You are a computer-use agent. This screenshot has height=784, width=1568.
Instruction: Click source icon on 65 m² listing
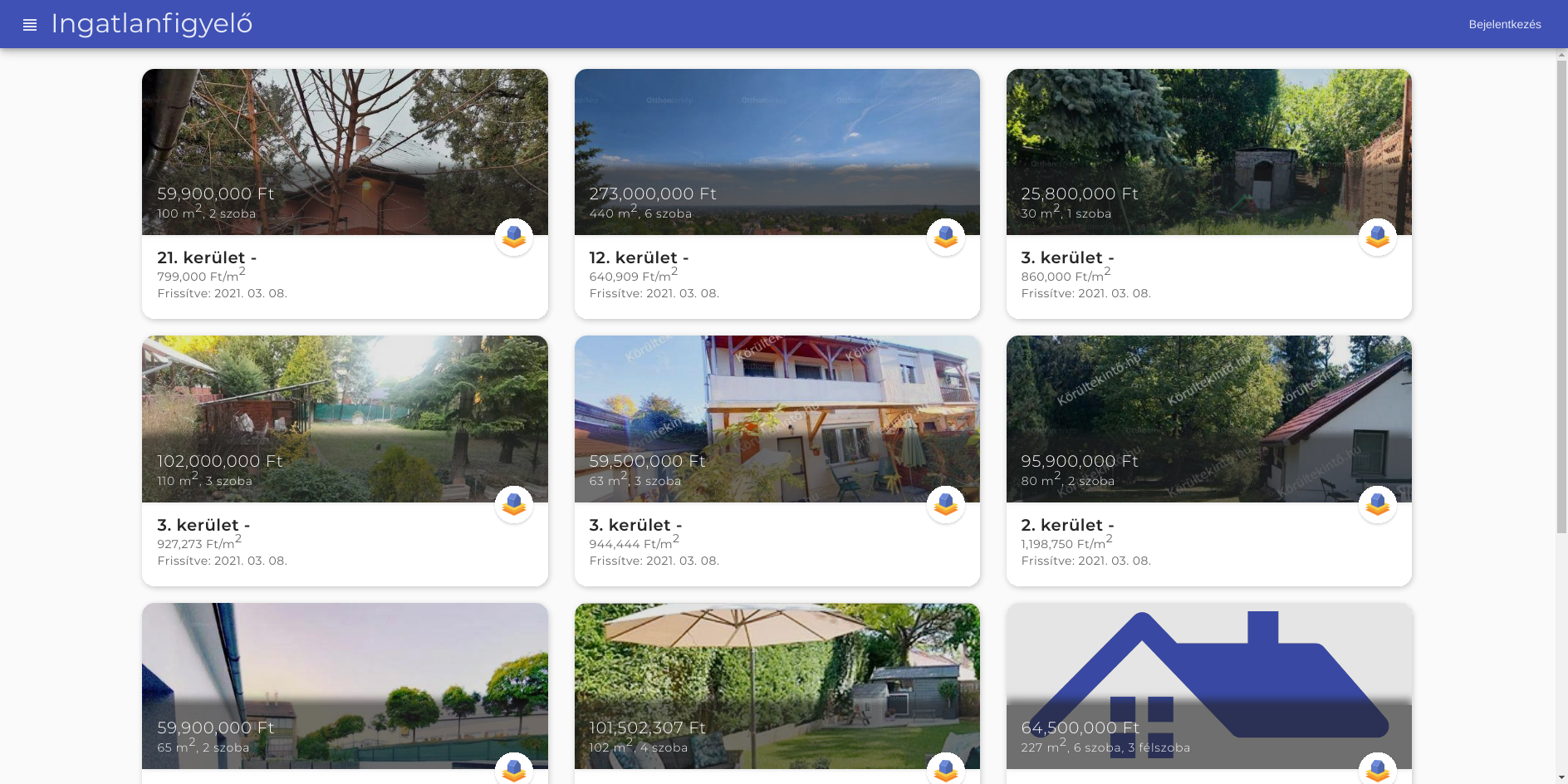[x=514, y=769]
